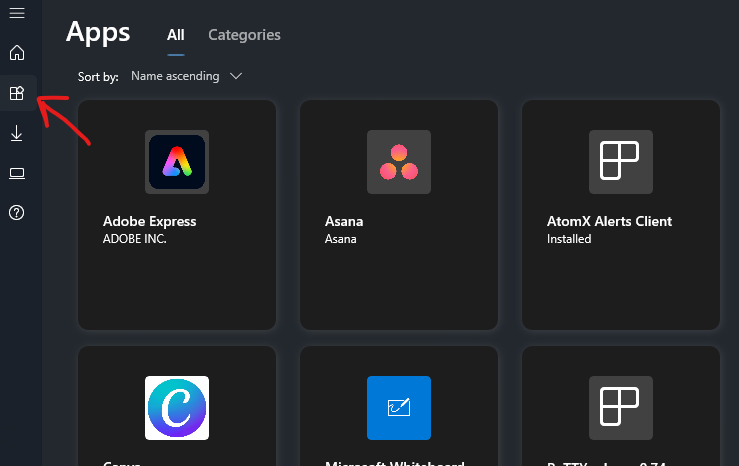This screenshot has width=739, height=466.
Task: Open the My devices laptop icon
Action: point(17,173)
